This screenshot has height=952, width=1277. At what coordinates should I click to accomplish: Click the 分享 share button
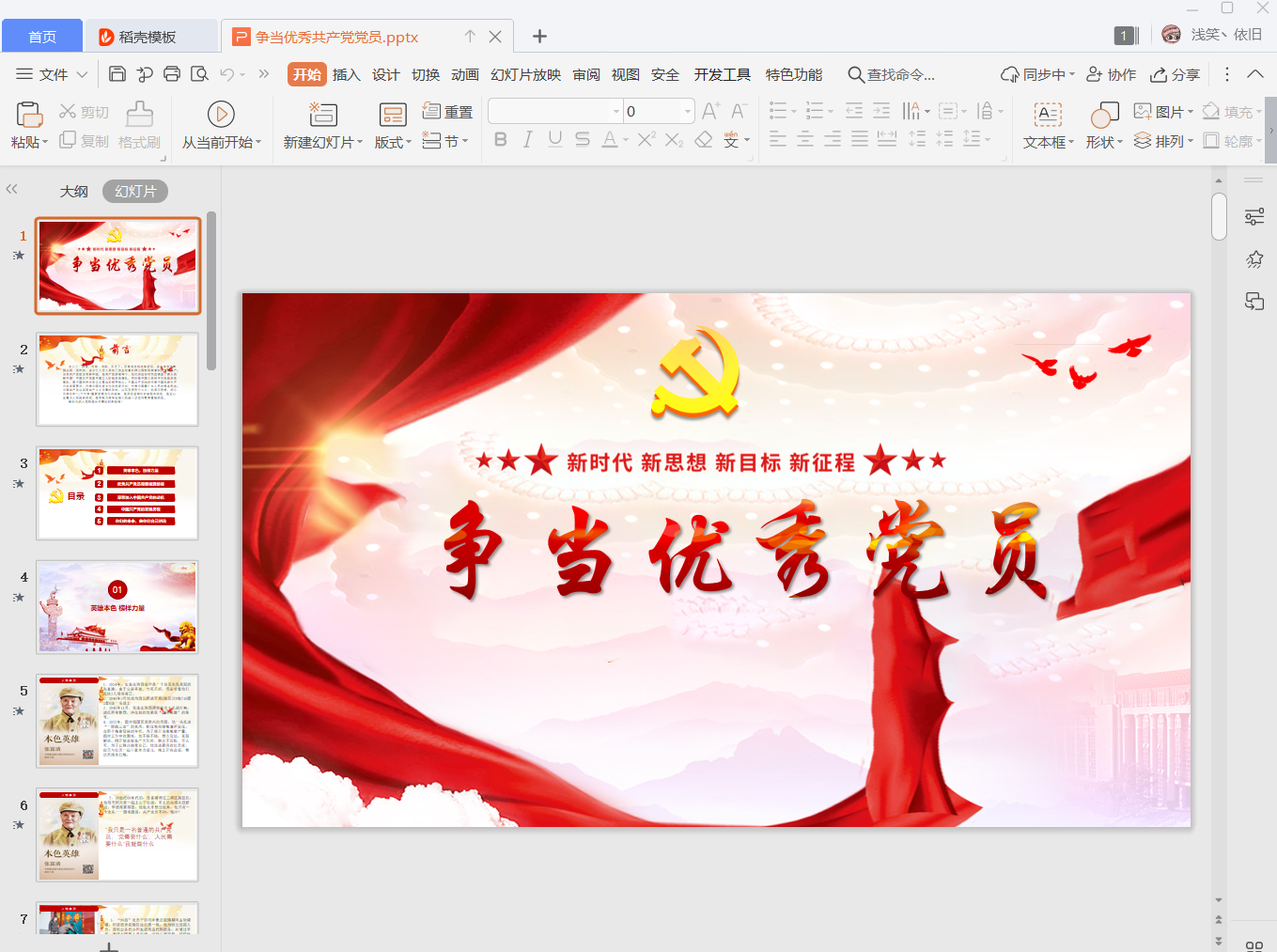[1176, 74]
